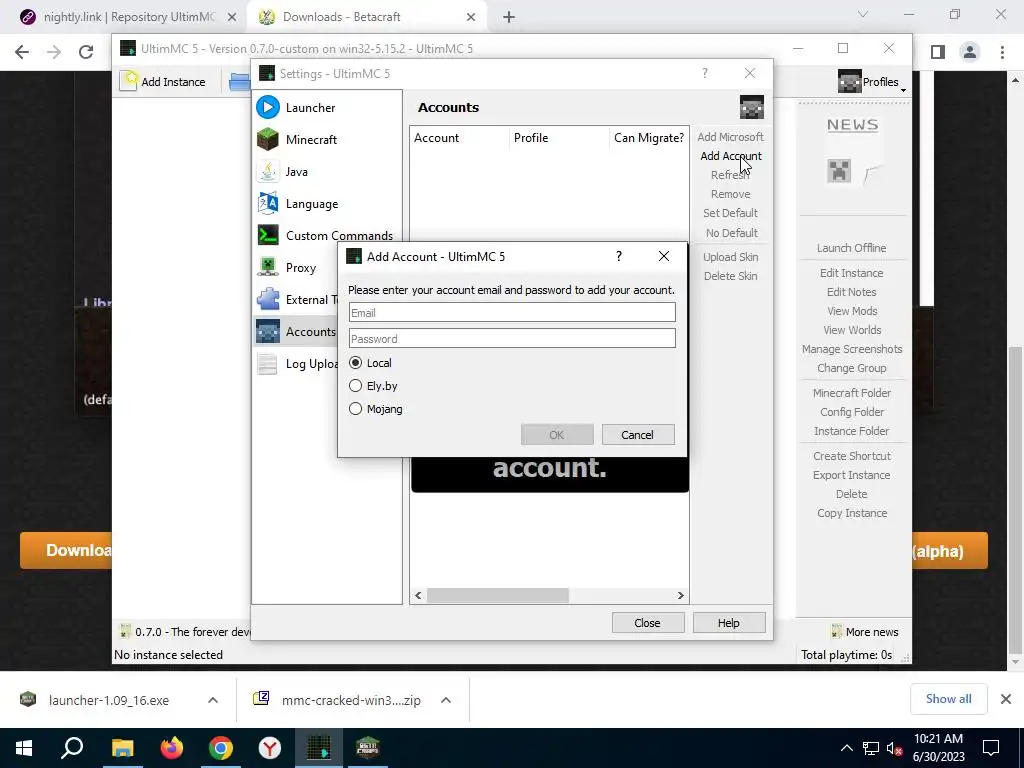This screenshot has width=1024, height=768.
Task: Switch to Downloads - Betacraft browser tab
Action: coord(367,17)
